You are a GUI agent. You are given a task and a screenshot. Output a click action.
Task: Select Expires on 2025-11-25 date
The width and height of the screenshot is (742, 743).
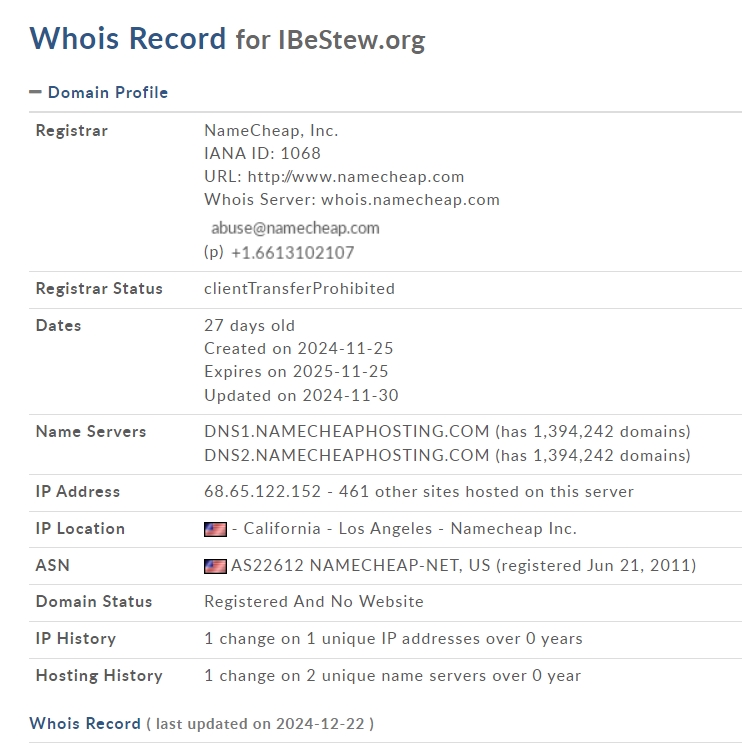(x=296, y=372)
